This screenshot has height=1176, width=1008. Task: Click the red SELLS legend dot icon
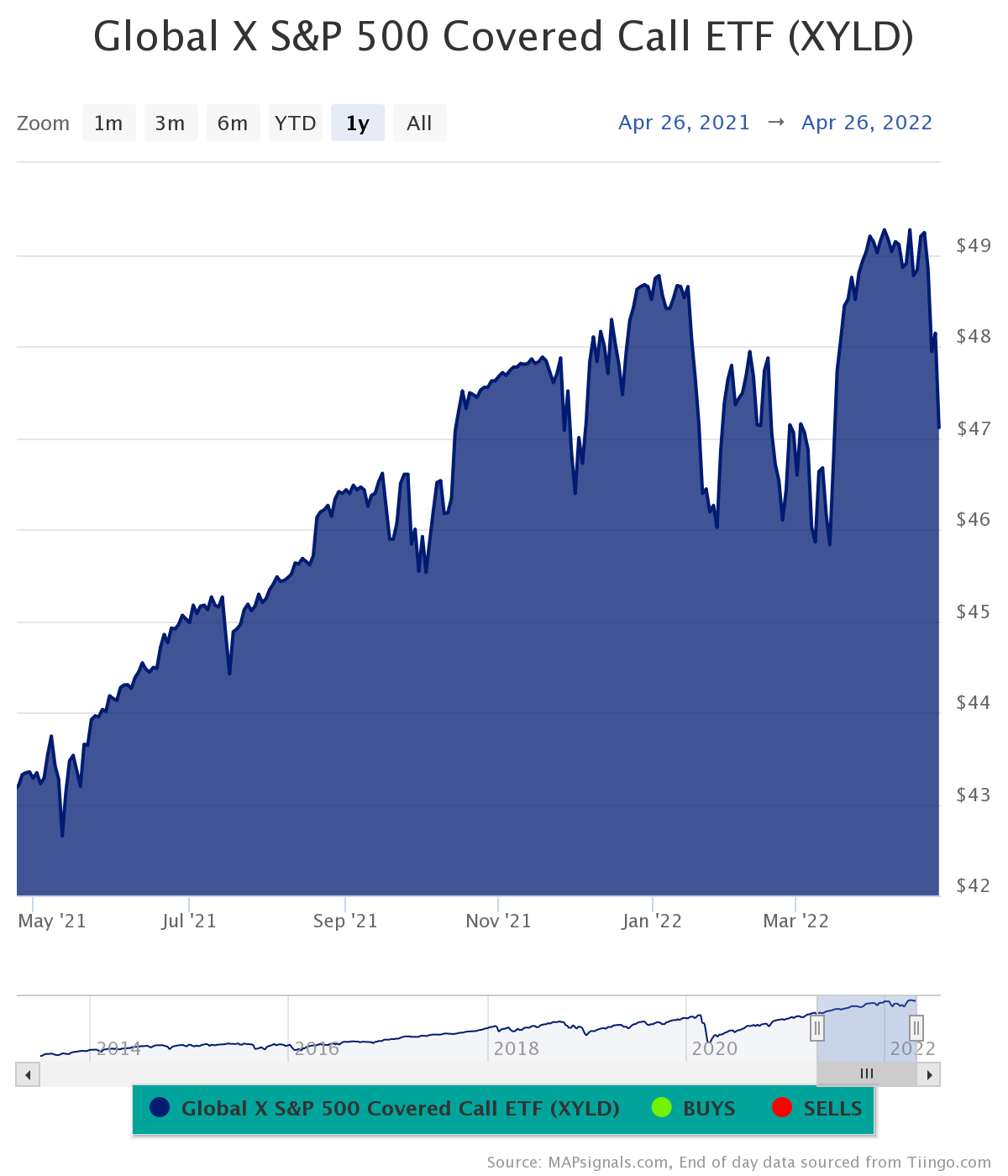[x=781, y=1108]
